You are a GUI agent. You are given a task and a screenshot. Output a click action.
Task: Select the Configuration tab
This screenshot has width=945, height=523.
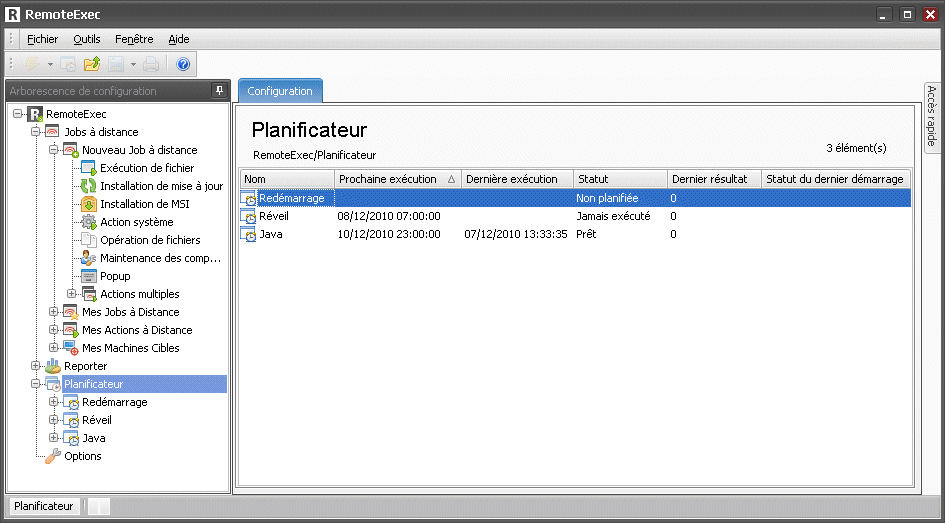[280, 91]
